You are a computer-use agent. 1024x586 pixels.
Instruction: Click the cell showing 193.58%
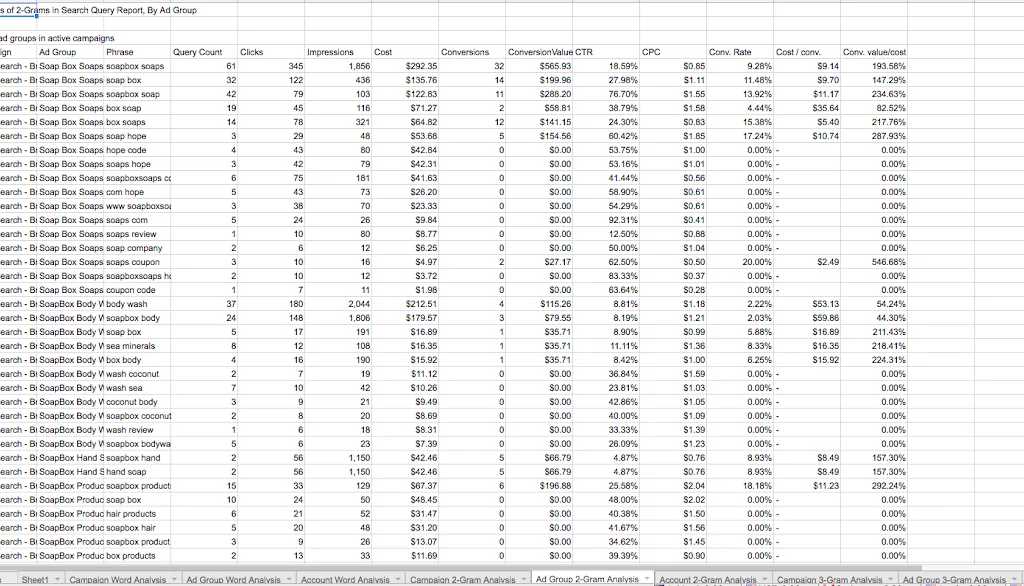tap(874, 66)
